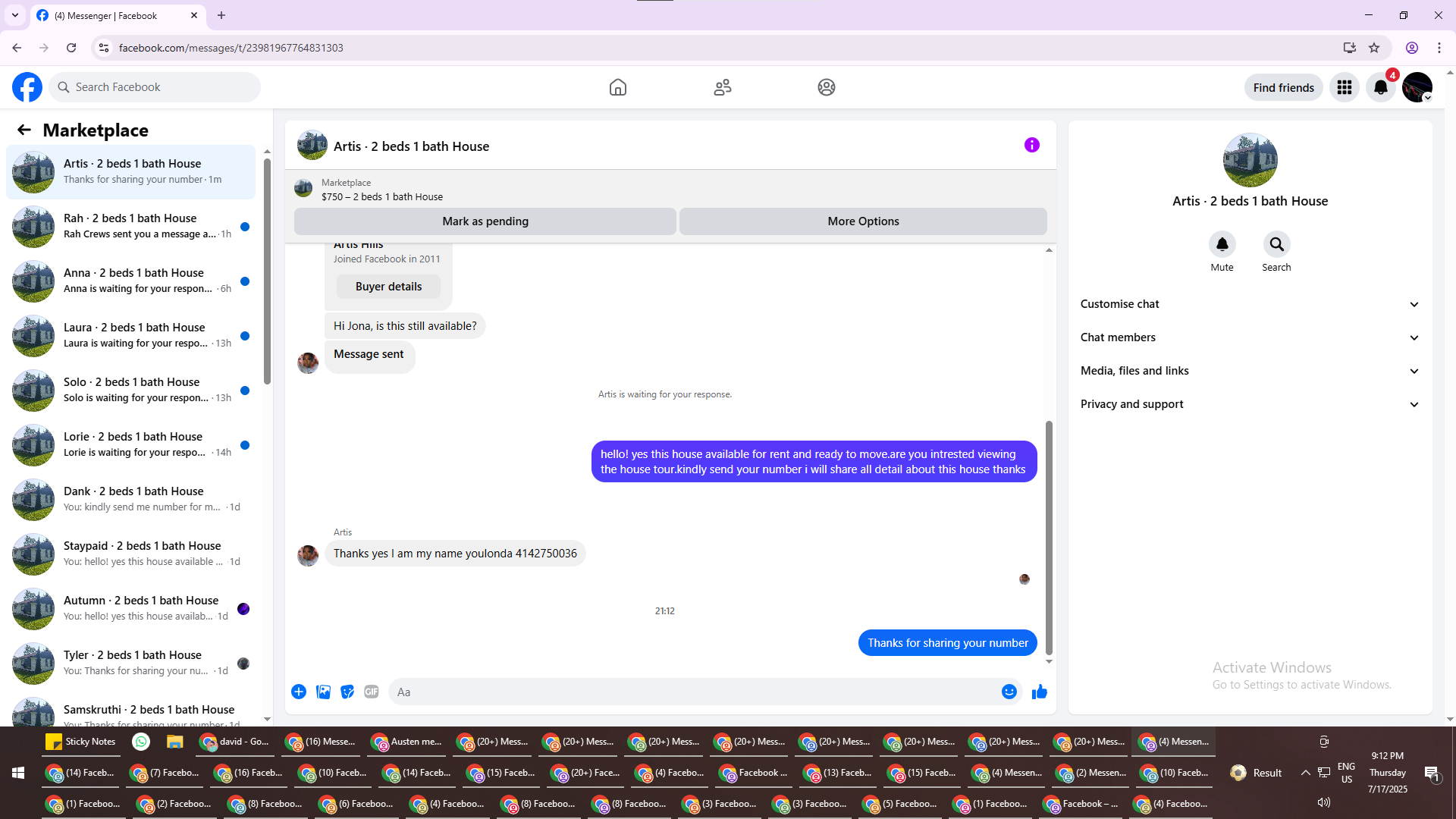The width and height of the screenshot is (1456, 819).
Task: Open File Explorer from the taskbar
Action: (x=175, y=742)
